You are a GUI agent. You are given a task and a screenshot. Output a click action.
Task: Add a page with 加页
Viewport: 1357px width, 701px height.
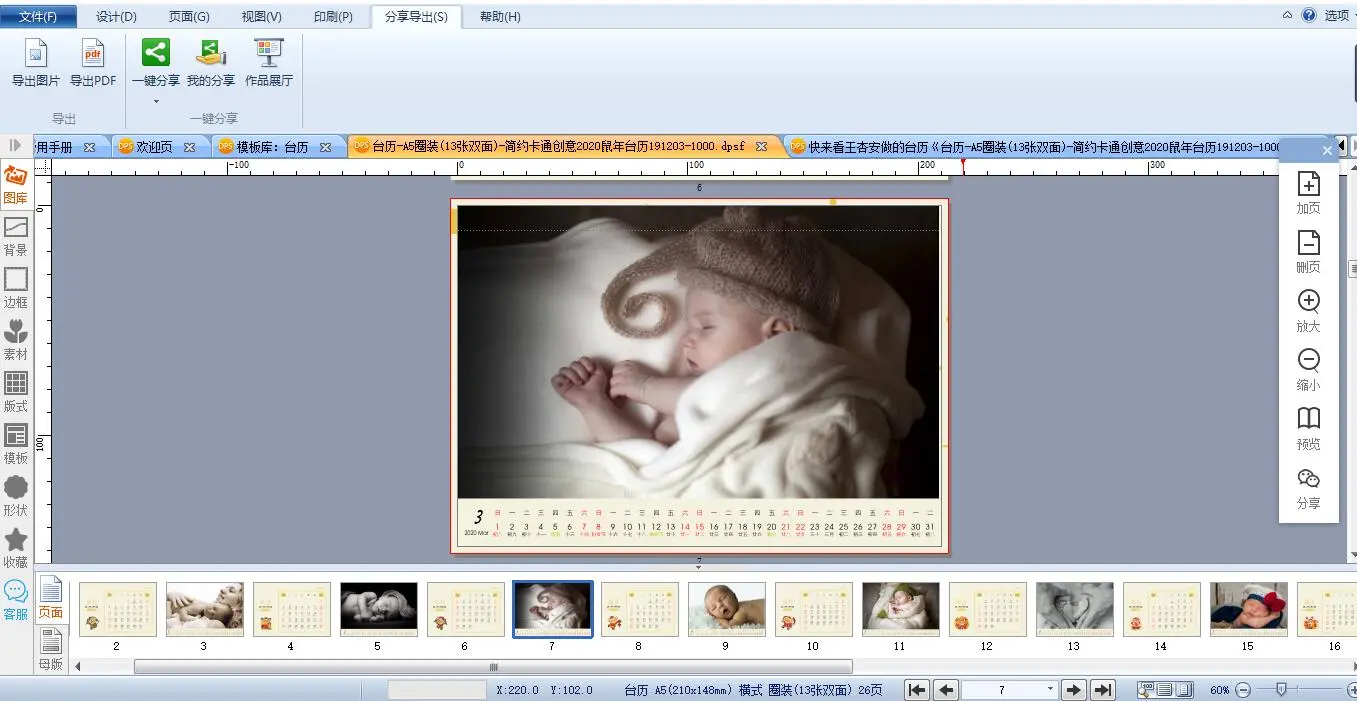[x=1308, y=192]
